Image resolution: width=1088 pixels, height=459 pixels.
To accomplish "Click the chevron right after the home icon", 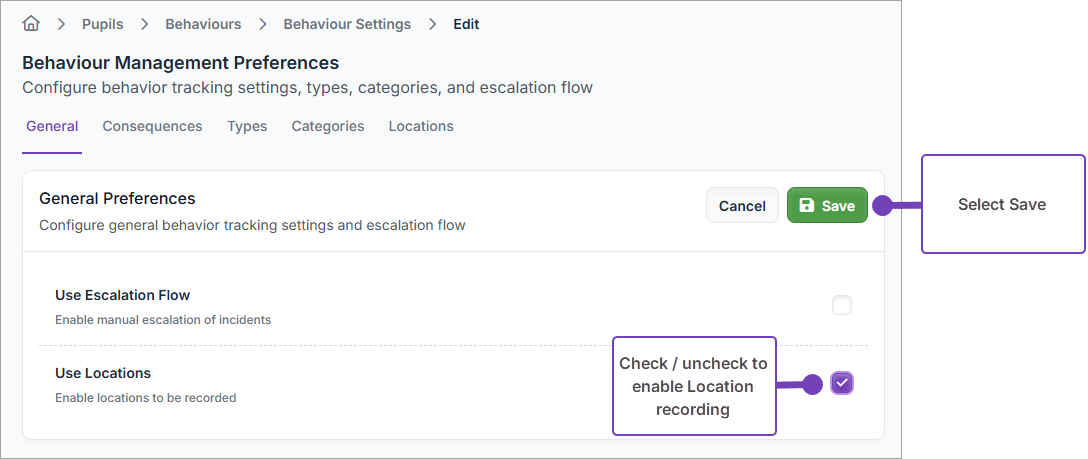I will click(x=61, y=24).
